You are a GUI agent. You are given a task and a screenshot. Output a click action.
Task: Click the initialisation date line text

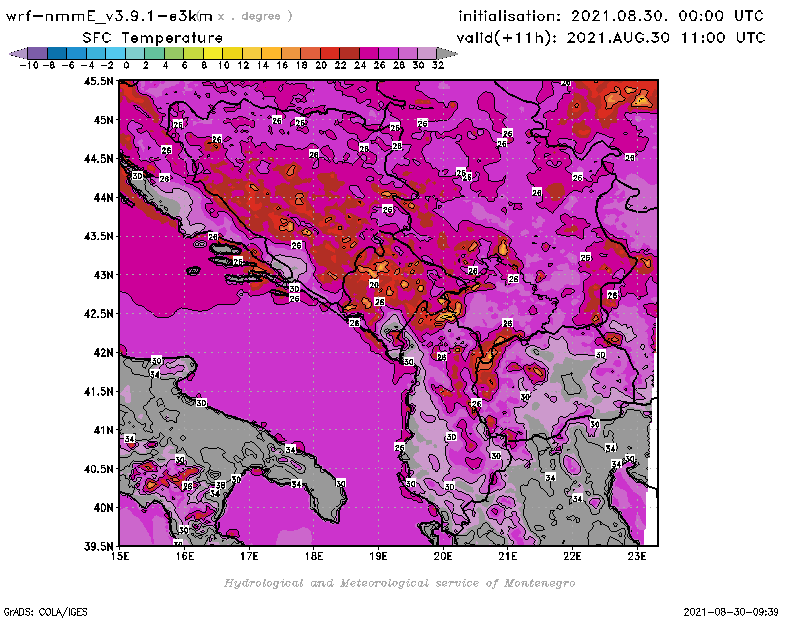coord(611,16)
